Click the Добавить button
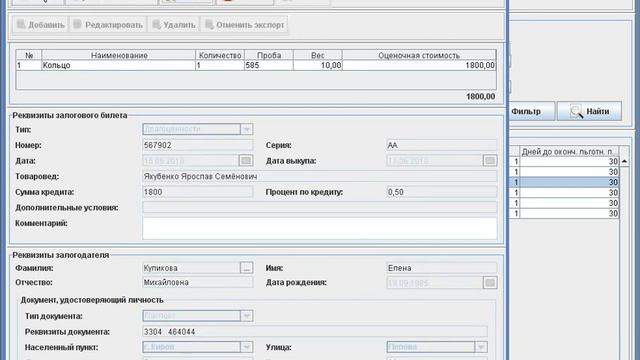The height and width of the screenshot is (360, 640). pyautogui.click(x=40, y=25)
